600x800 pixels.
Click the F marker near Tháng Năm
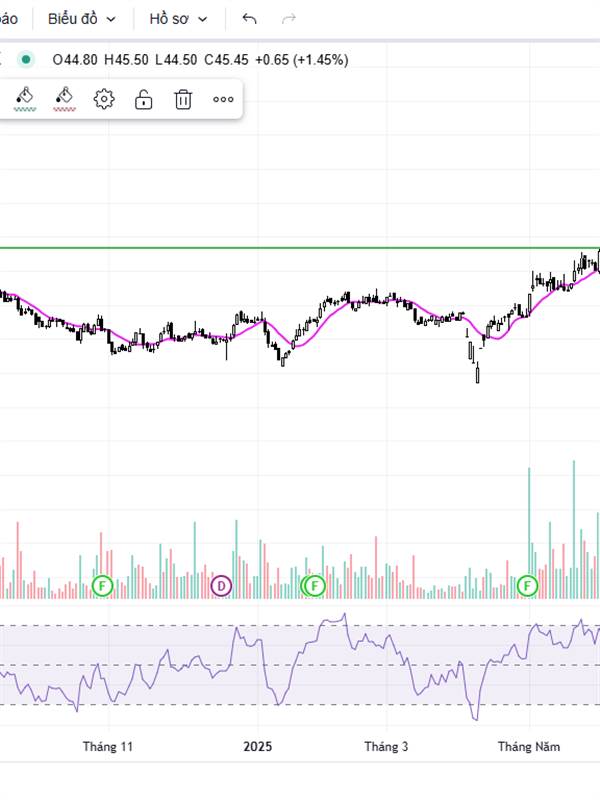tap(527, 585)
